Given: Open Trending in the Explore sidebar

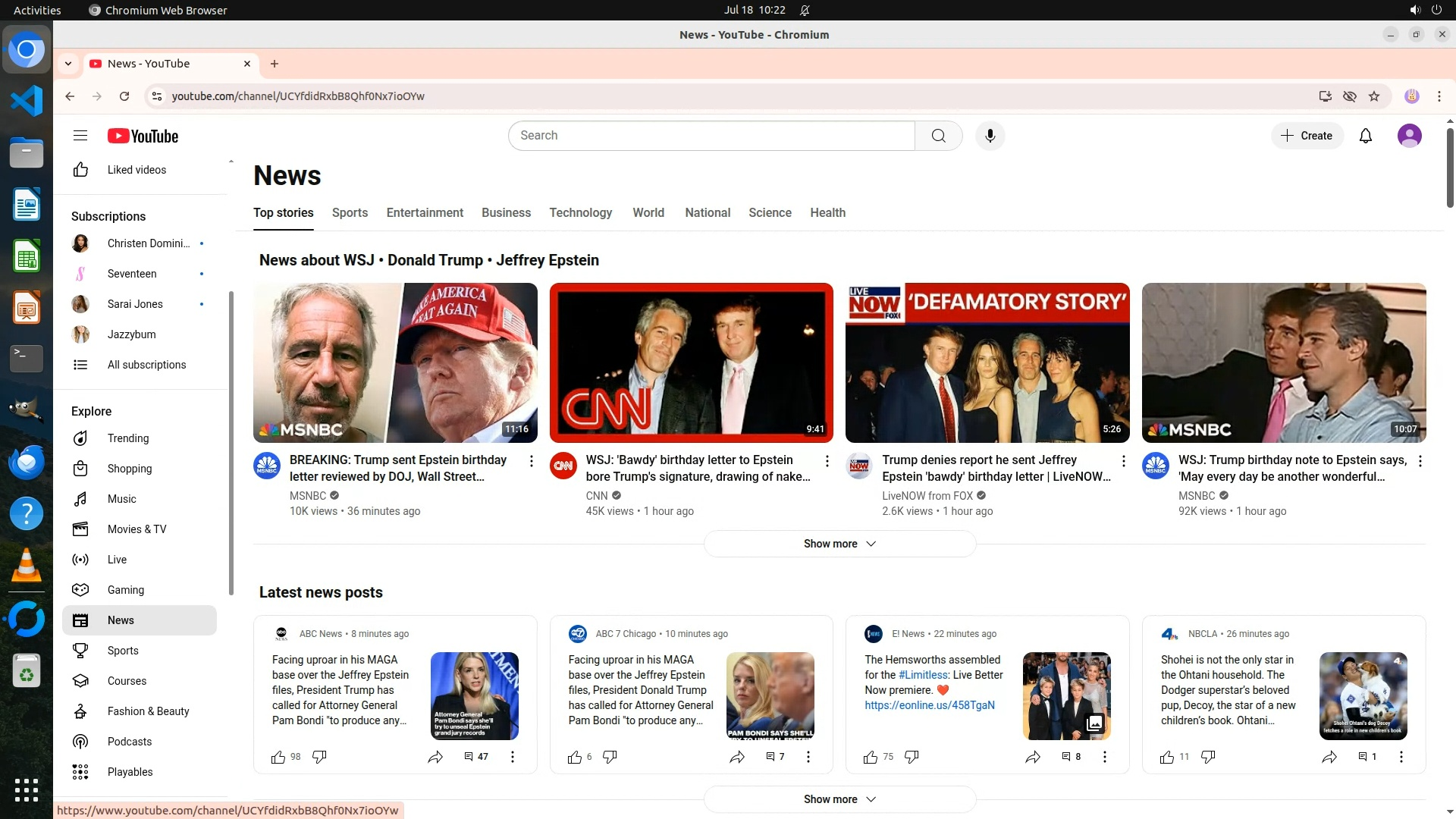Looking at the screenshot, I should tap(128, 438).
